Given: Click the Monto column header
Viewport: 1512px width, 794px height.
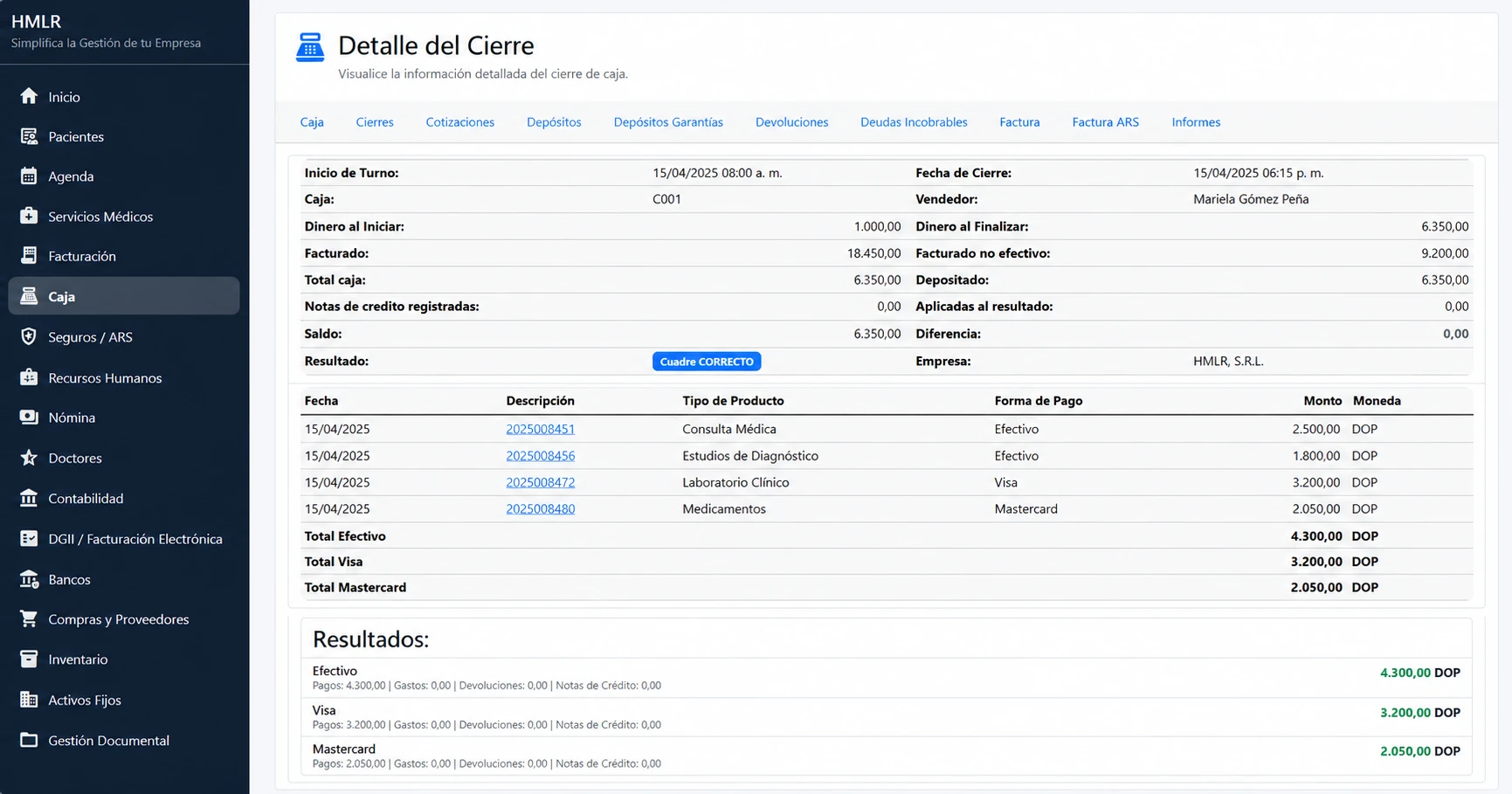Looking at the screenshot, I should pyautogui.click(x=1322, y=401).
